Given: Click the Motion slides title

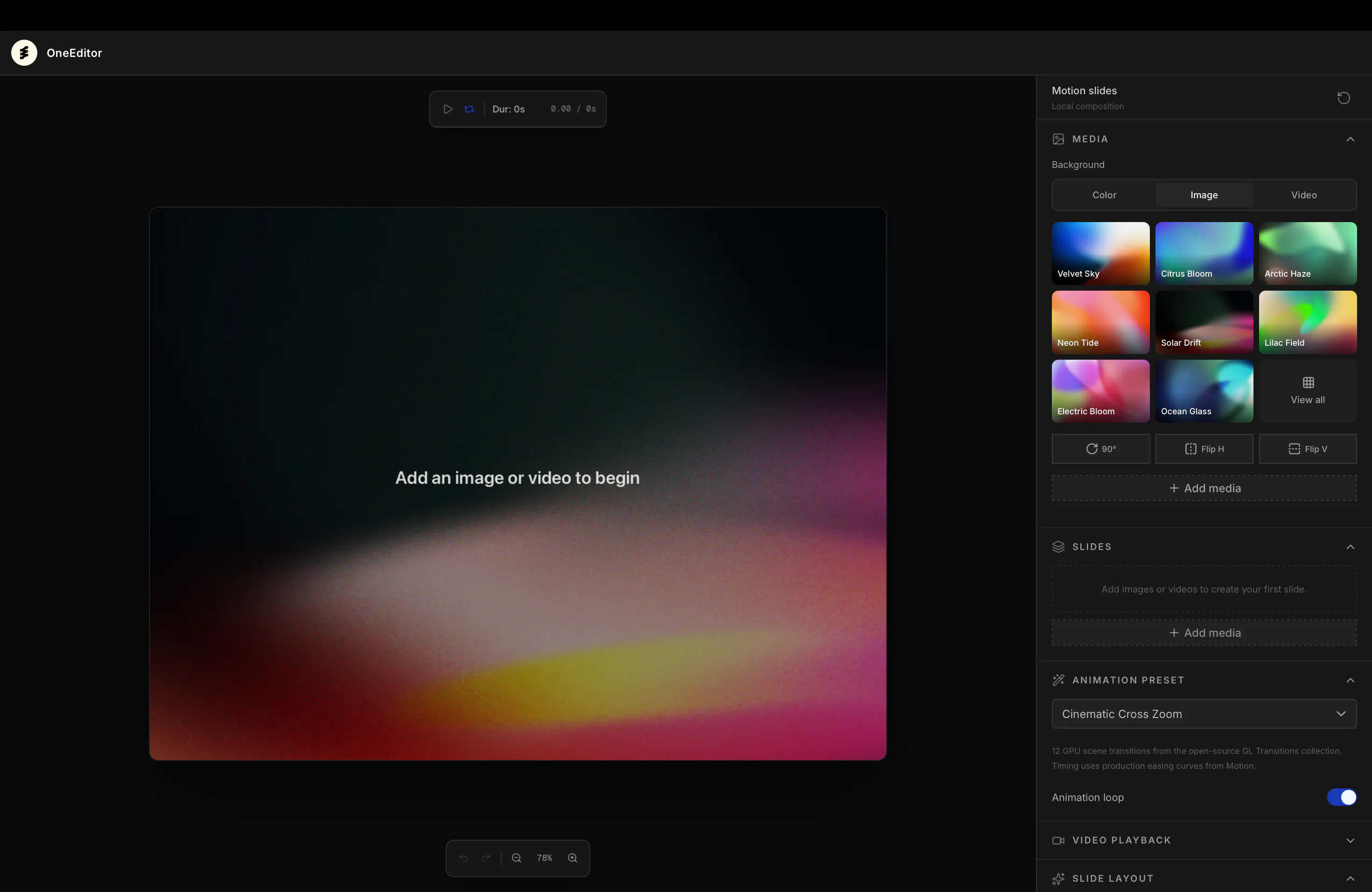Looking at the screenshot, I should coord(1084,91).
